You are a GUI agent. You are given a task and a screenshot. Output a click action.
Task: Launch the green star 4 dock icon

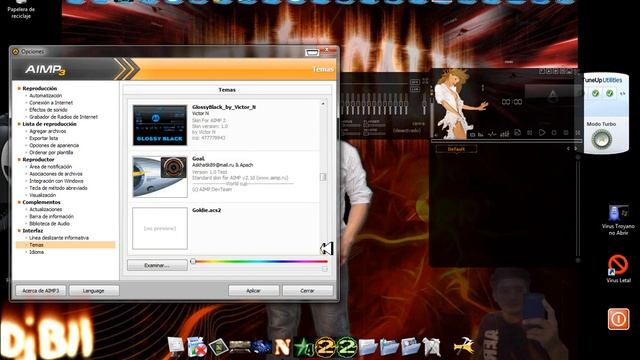(x=303, y=347)
